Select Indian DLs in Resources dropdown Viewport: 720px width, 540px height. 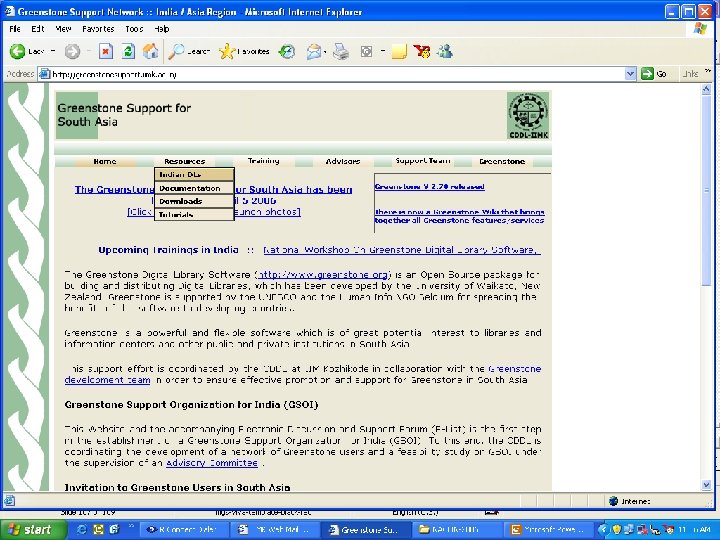(x=194, y=174)
